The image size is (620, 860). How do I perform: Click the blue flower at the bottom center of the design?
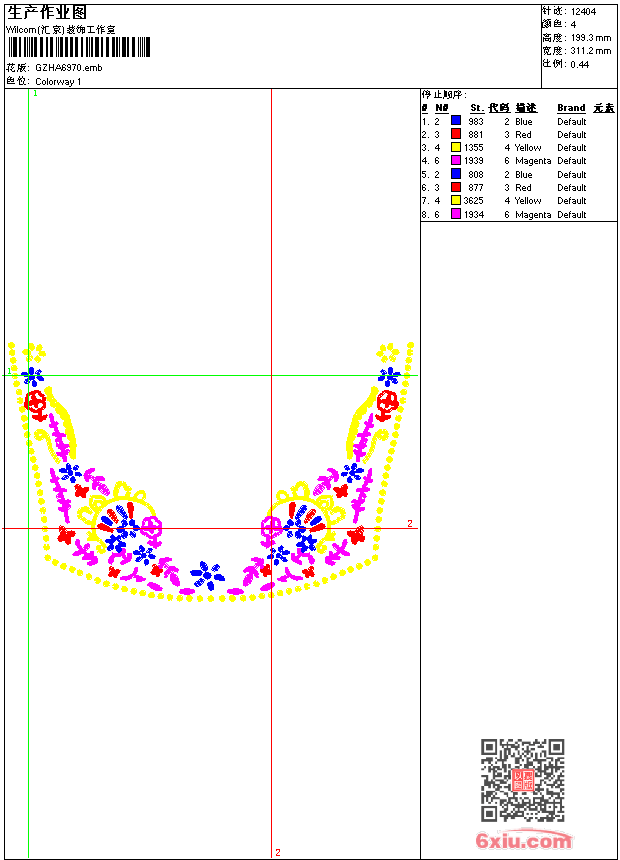208,574
